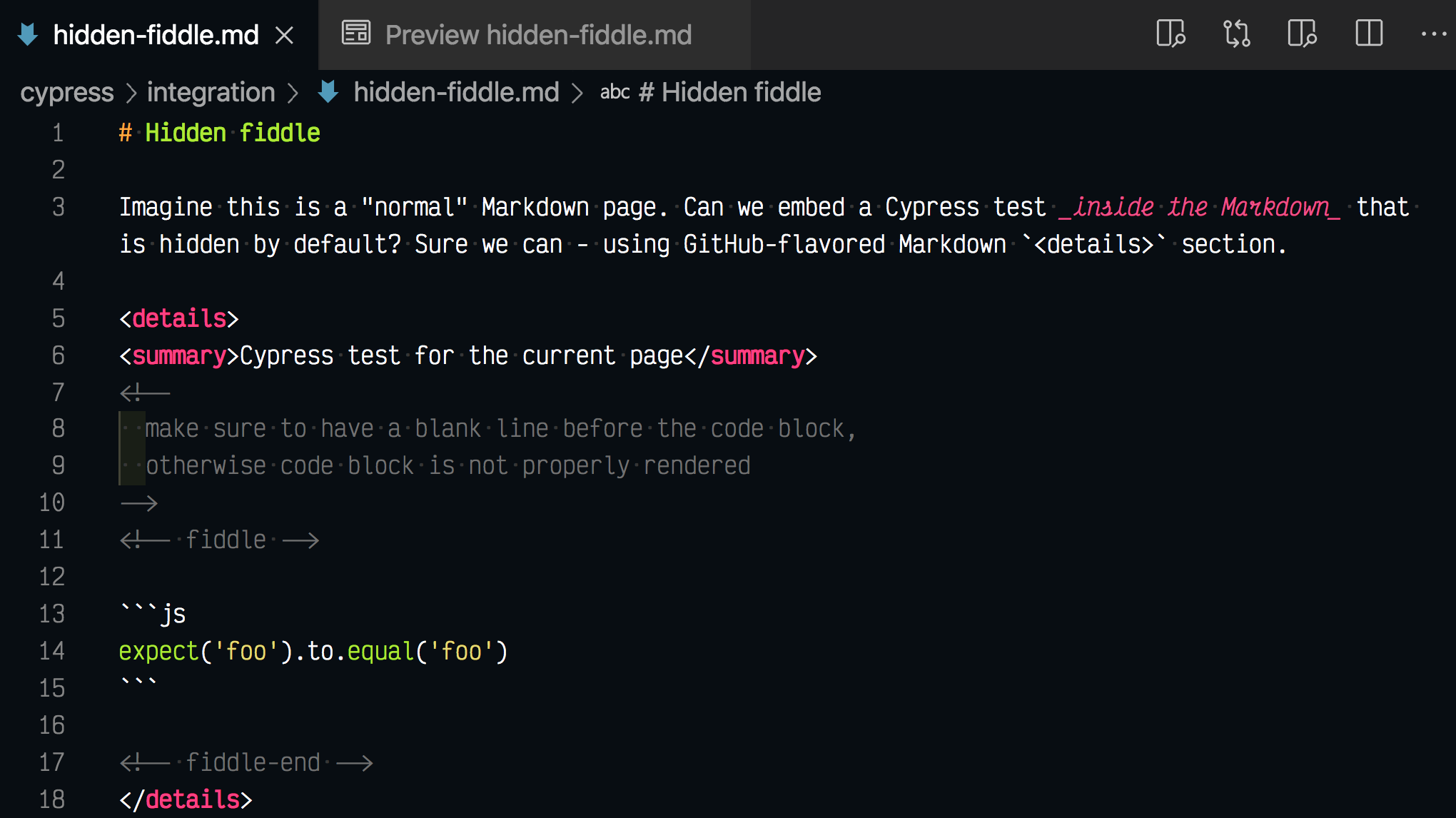The image size is (1456, 818).
Task: Open the More Actions ellipsis menu
Action: pos(1433,34)
